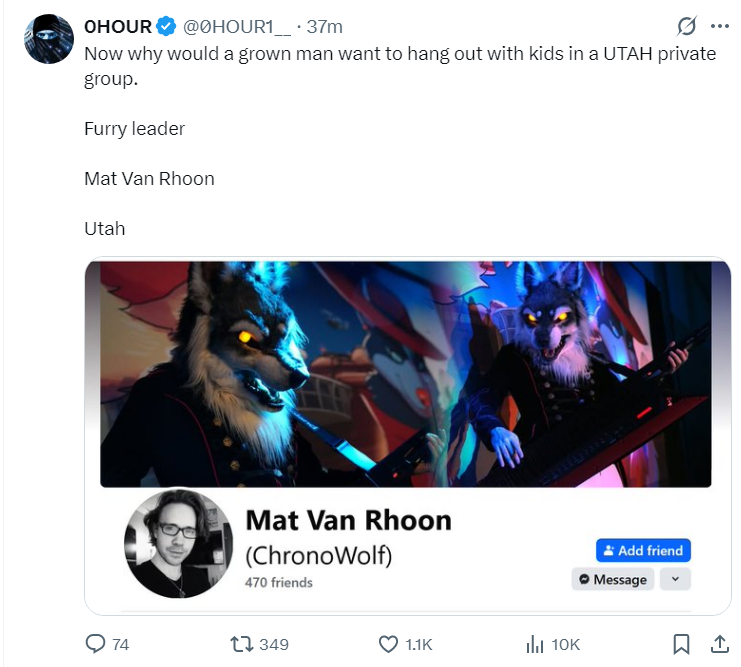Expand the chevron dropdown beside Message
741x667 pixels.
pyautogui.click(x=675, y=579)
